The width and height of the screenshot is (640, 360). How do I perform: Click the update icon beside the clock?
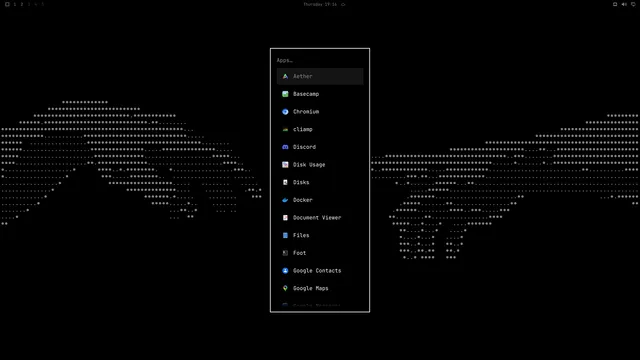343,4
